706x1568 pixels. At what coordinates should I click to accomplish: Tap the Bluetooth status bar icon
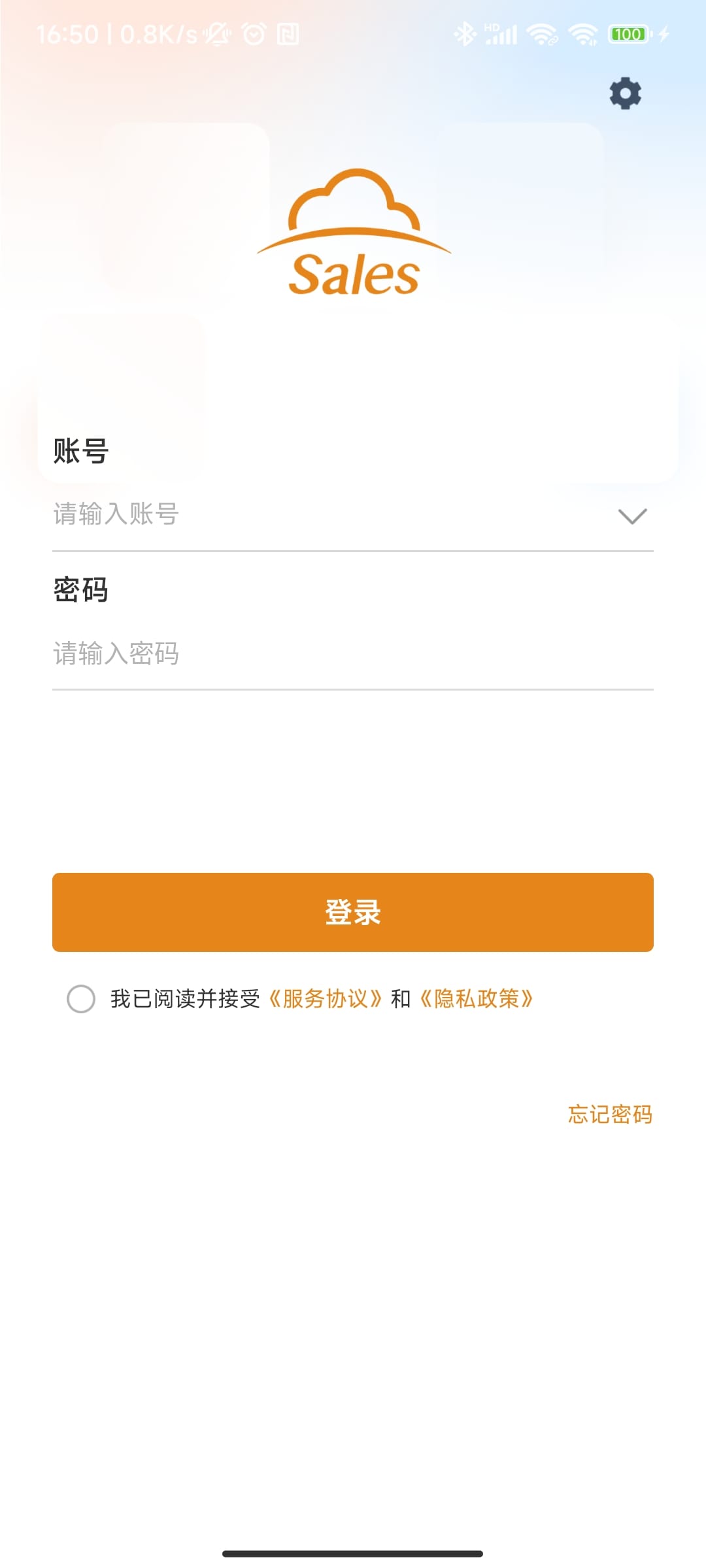(x=465, y=34)
